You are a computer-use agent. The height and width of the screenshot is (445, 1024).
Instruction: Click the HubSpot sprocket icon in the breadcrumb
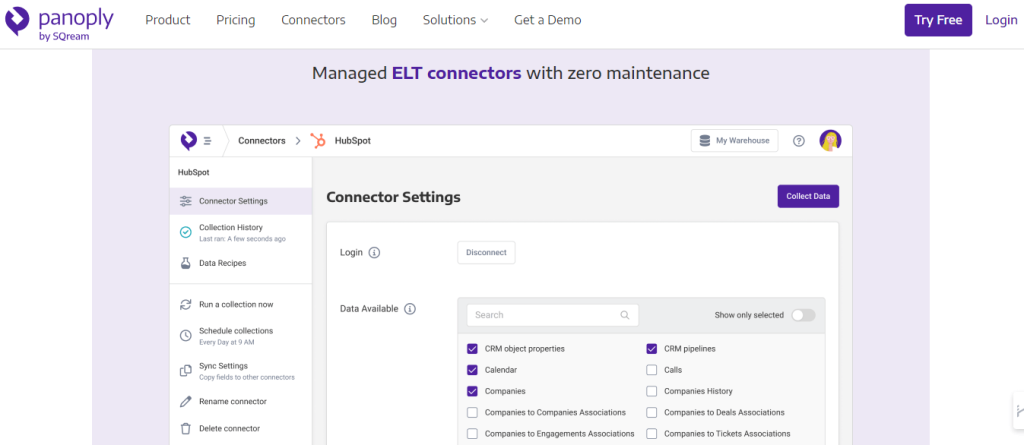[x=319, y=140]
